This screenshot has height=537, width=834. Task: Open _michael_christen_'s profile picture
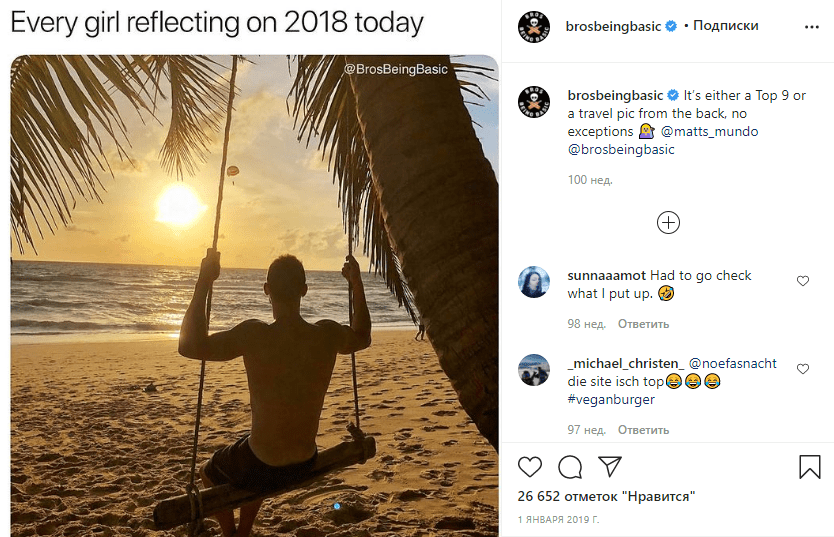point(534,370)
